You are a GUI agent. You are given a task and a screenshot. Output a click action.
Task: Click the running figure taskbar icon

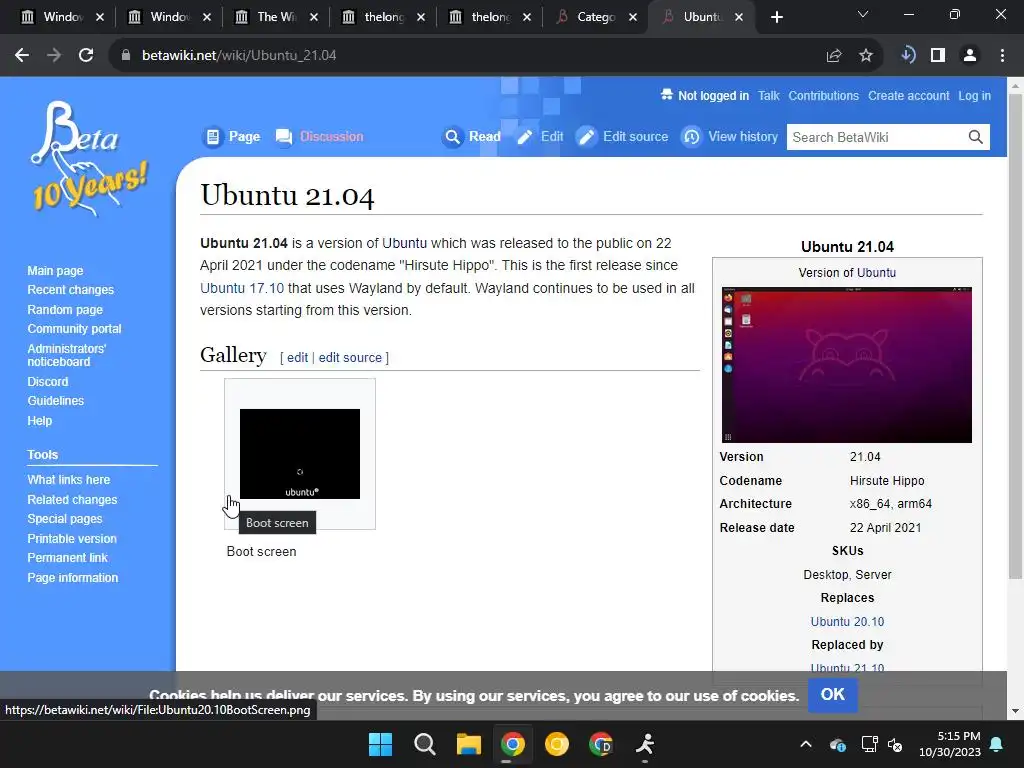[x=645, y=744]
